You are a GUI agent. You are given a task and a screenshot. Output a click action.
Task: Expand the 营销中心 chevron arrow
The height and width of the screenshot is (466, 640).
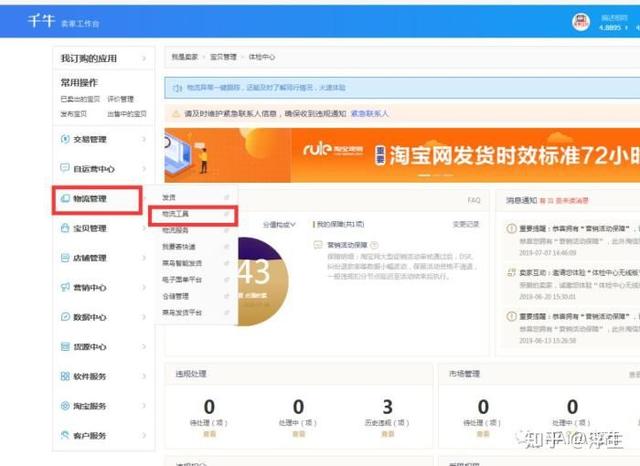144,287
